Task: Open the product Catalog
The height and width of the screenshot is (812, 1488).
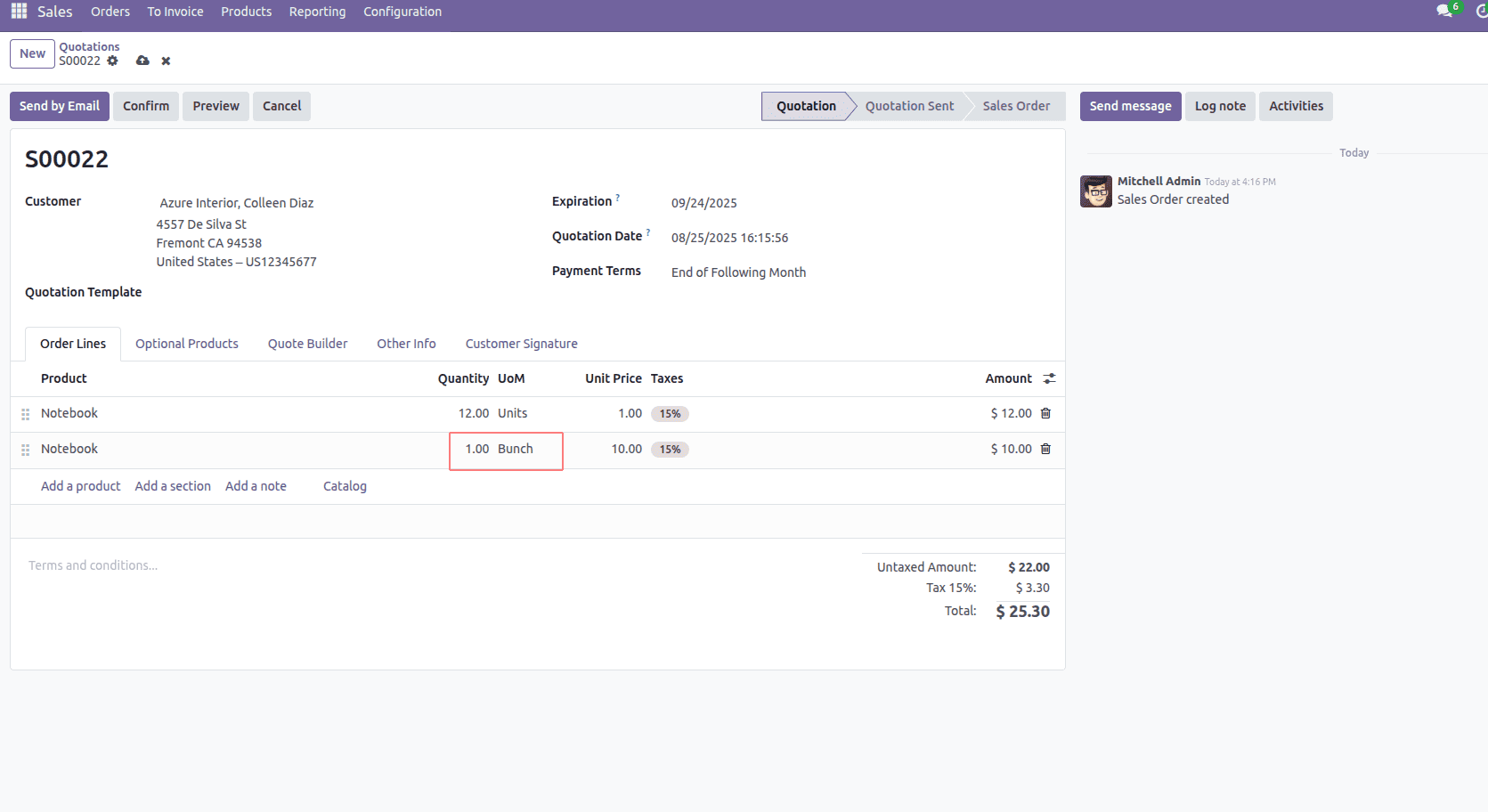Action: tap(345, 486)
